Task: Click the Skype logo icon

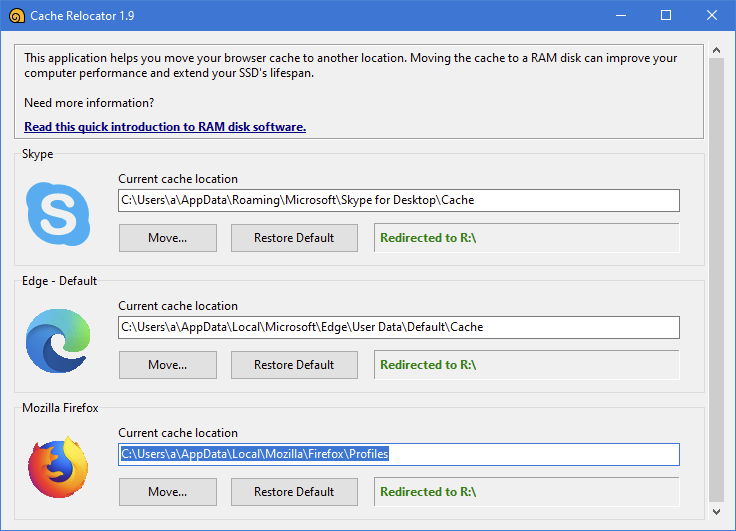Action: click(x=58, y=214)
